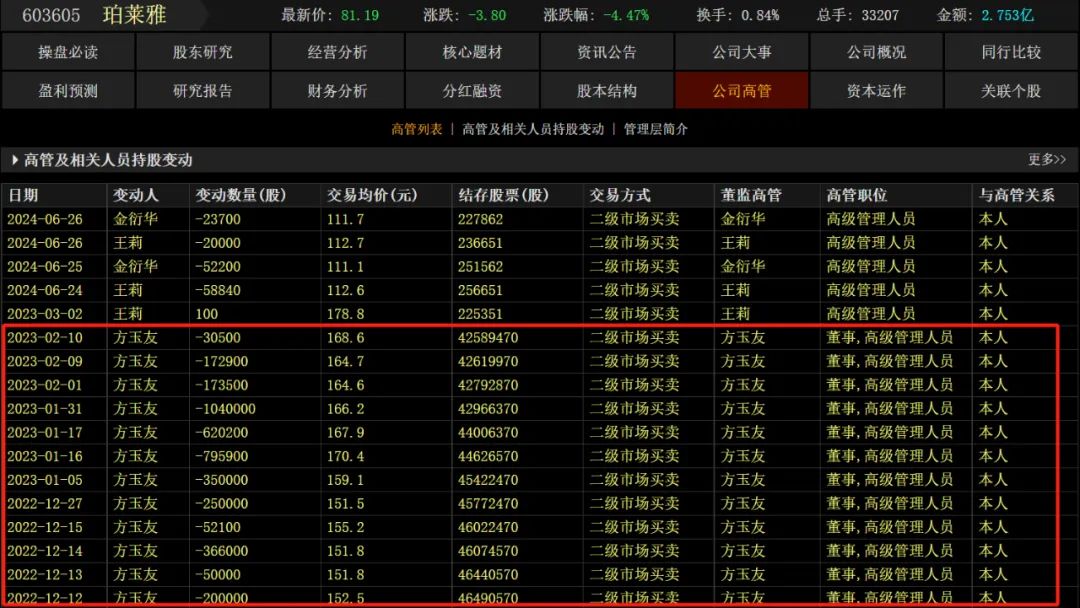The height and width of the screenshot is (608, 1080).
Task: Open 资讯公告 tab
Action: click(x=607, y=52)
